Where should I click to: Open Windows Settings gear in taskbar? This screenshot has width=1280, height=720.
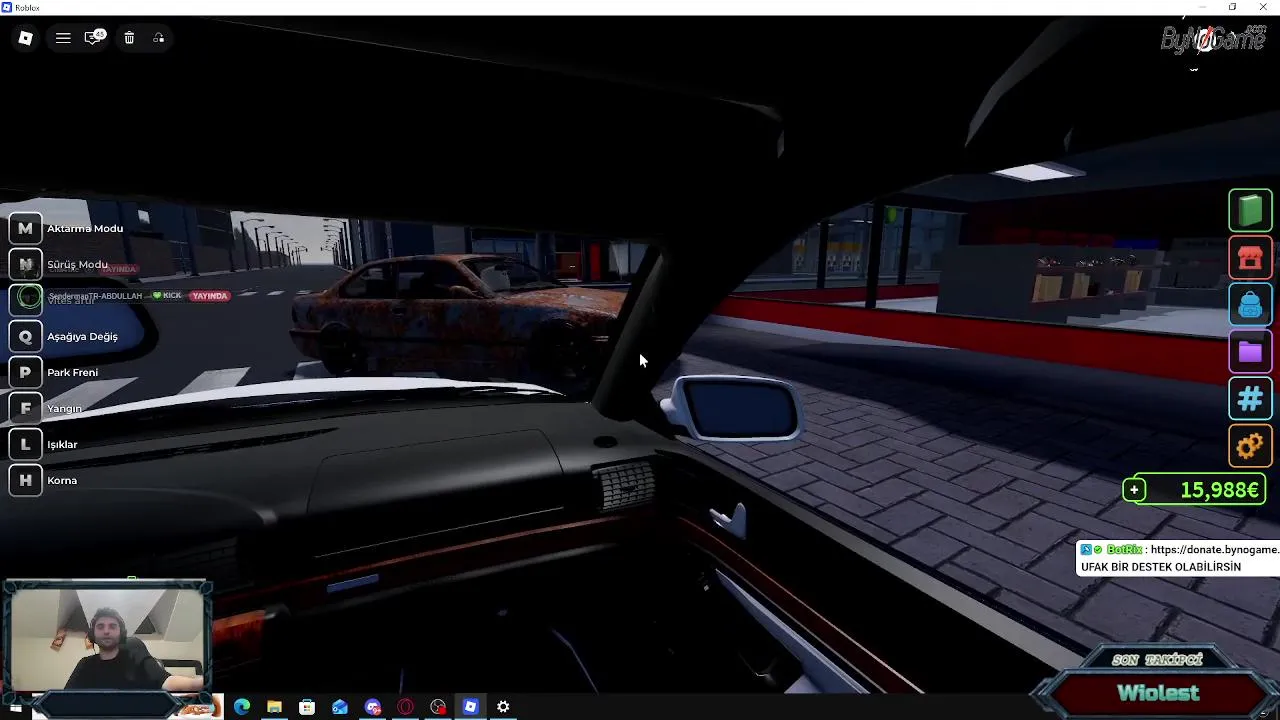click(503, 707)
